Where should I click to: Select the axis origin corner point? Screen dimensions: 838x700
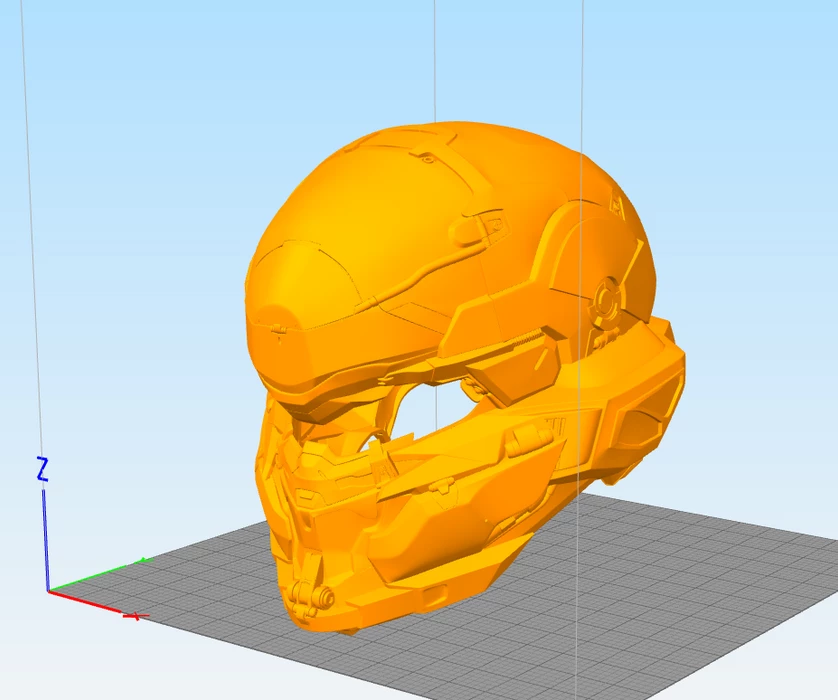pyautogui.click(x=48, y=591)
